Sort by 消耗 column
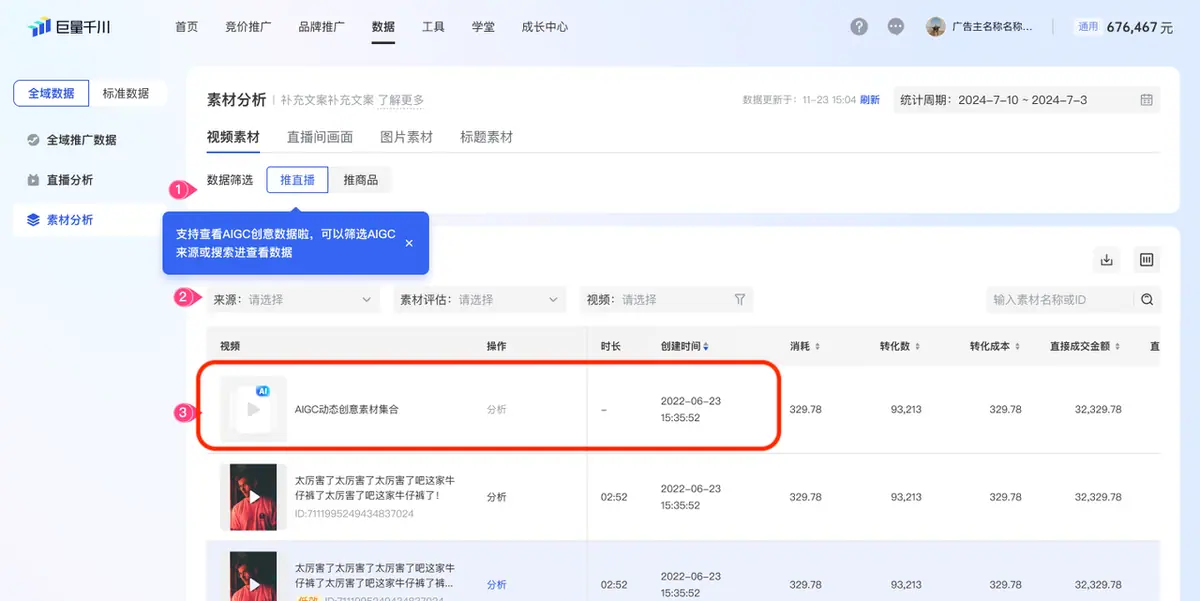The height and width of the screenshot is (601, 1200). point(818,346)
